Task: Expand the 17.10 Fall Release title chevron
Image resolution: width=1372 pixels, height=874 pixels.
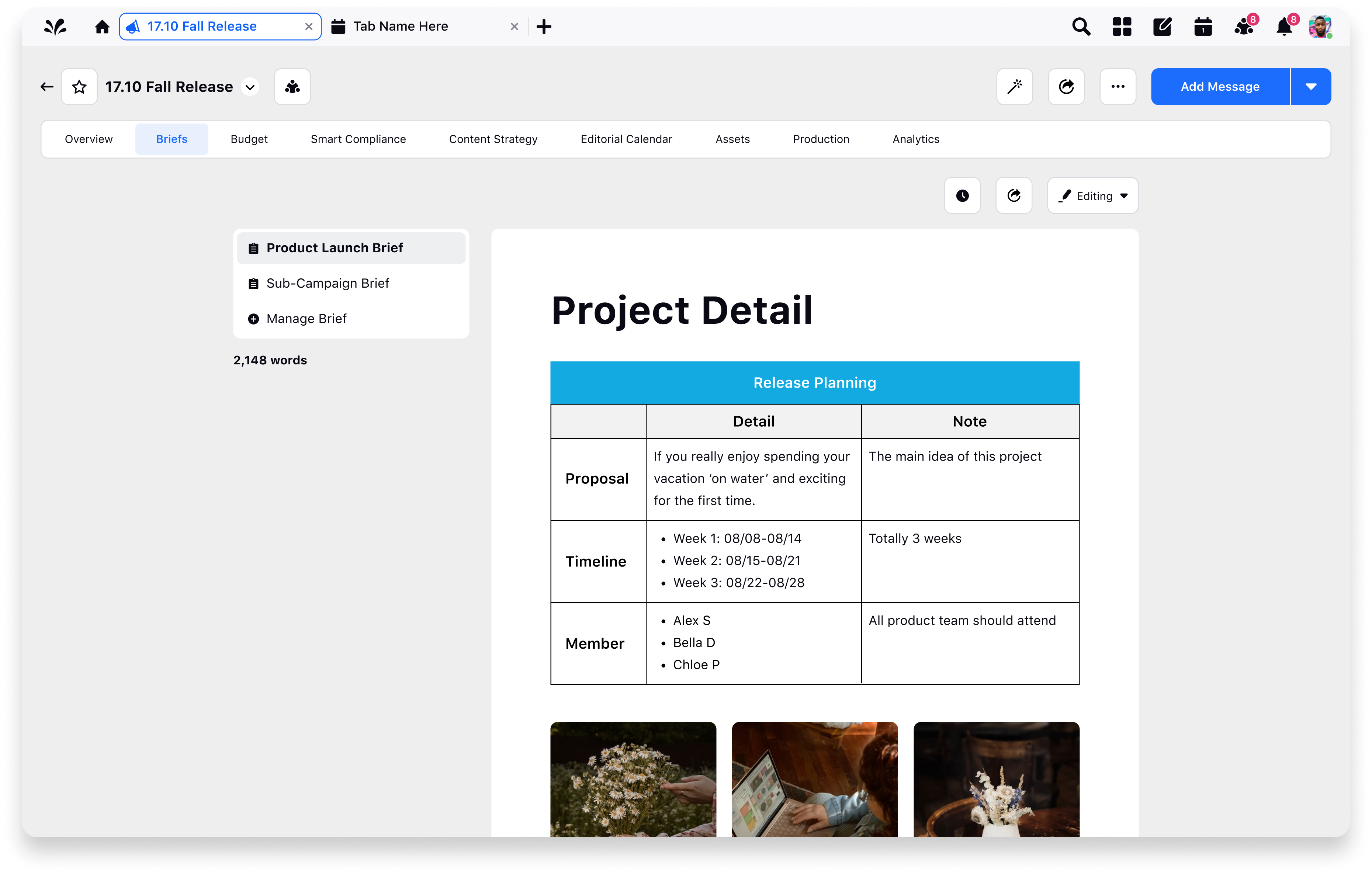Action: tap(250, 87)
